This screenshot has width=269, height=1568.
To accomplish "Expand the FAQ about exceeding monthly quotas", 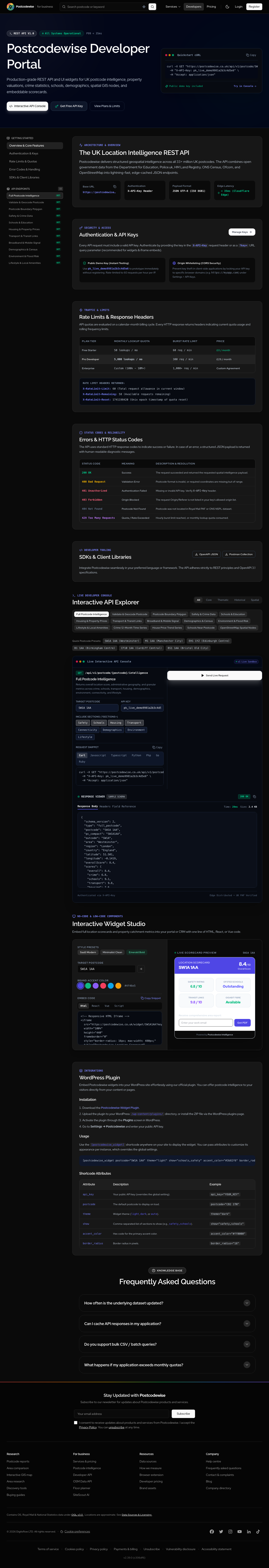I will (x=167, y=1365).
